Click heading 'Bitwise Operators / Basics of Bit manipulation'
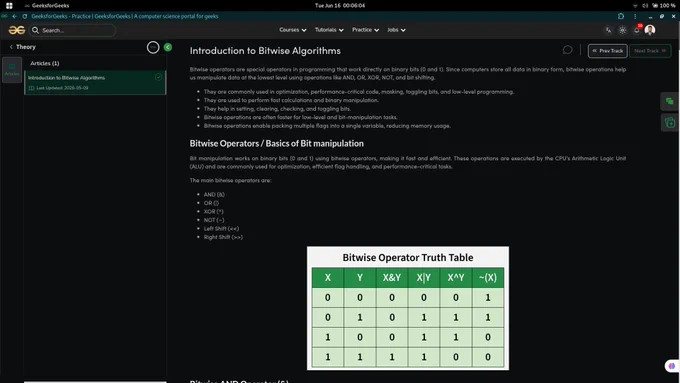Screen dimensions: 680x383 277,144
